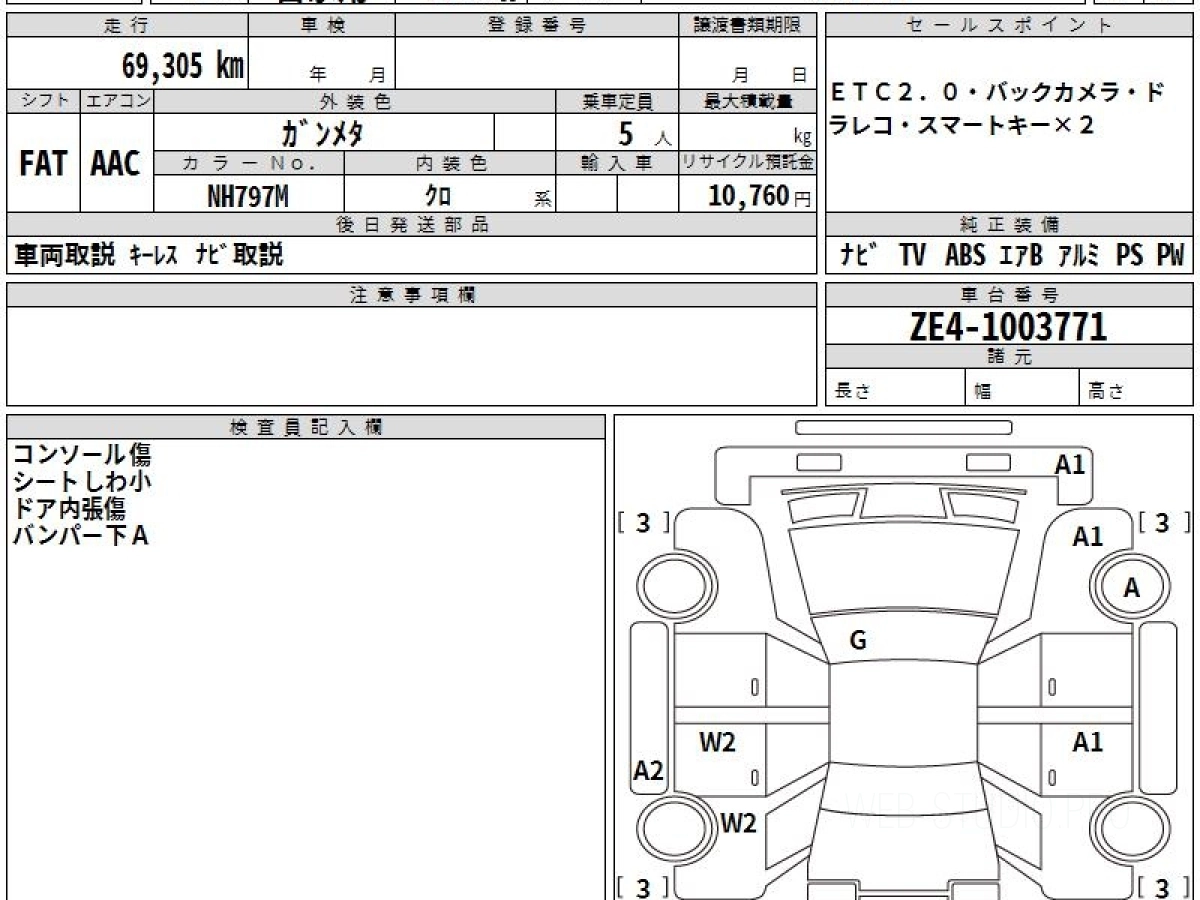Select the NH797M color code
This screenshot has height=900, width=1200.
pyautogui.click(x=248, y=196)
